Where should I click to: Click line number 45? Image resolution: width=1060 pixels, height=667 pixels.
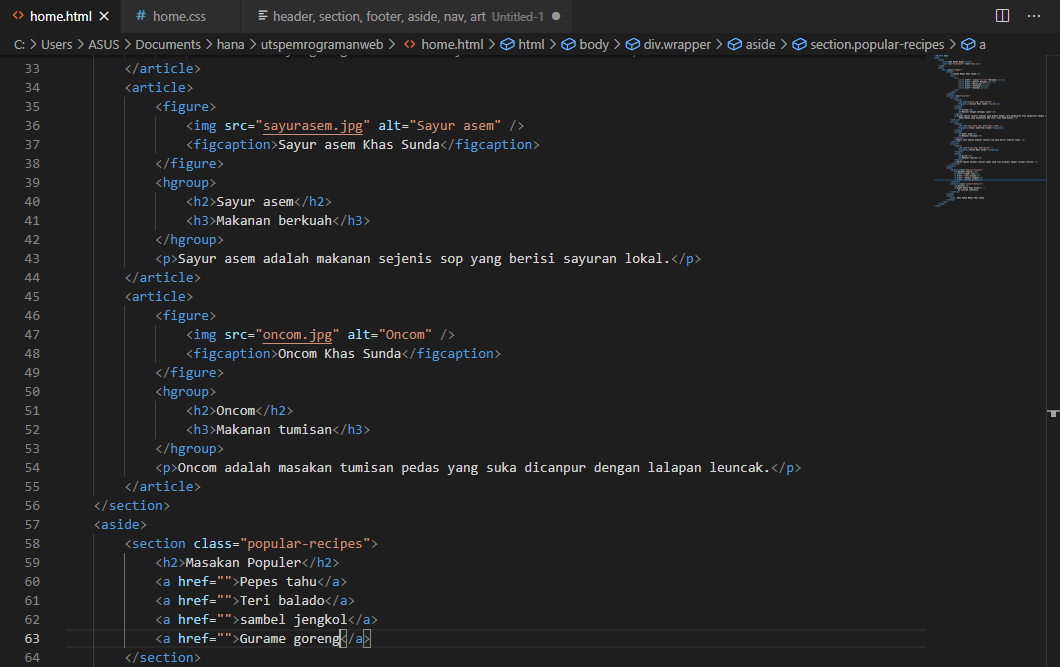coord(32,297)
